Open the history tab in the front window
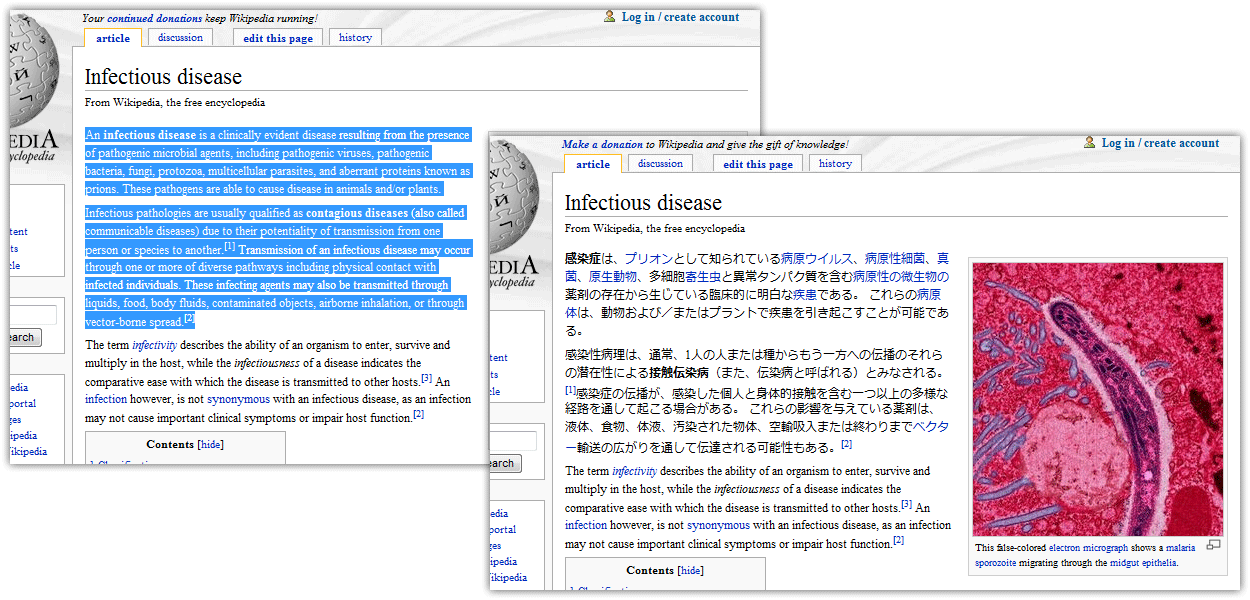The width and height of the screenshot is (1250, 600). tap(835, 164)
